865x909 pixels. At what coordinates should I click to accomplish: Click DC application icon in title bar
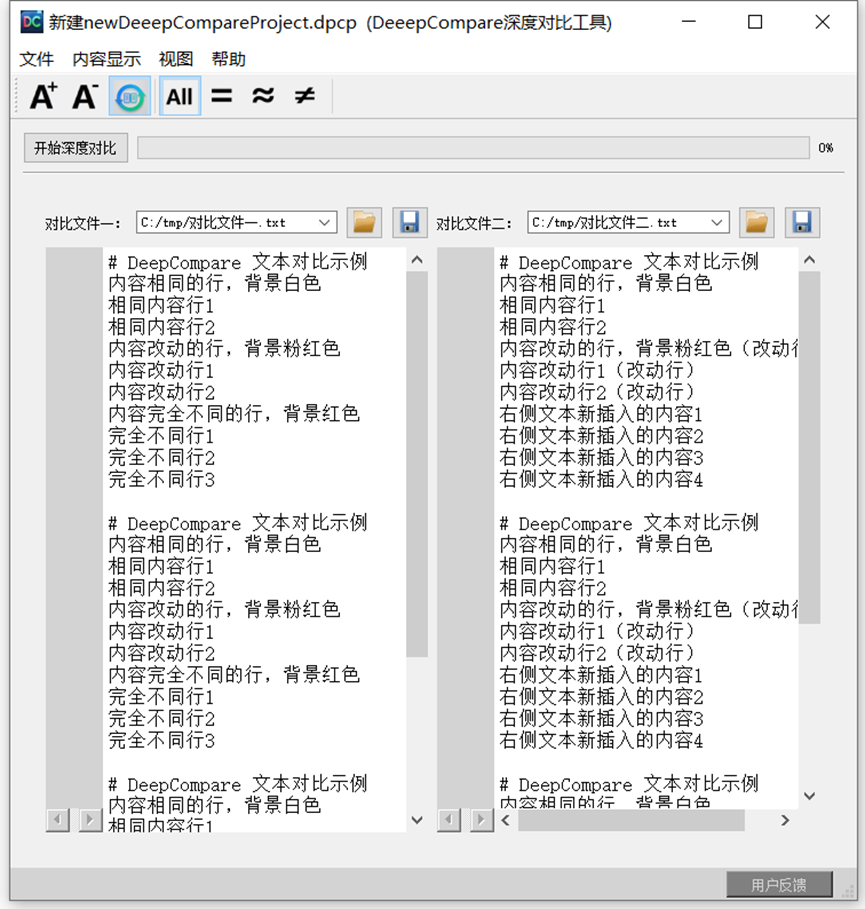pos(31,22)
